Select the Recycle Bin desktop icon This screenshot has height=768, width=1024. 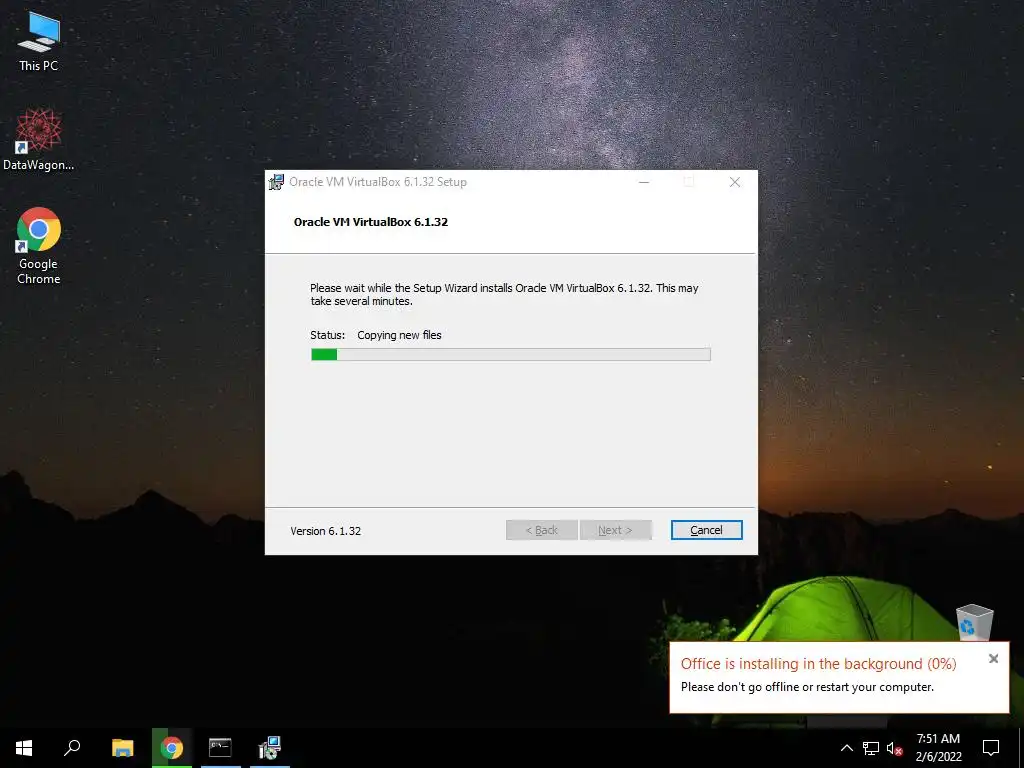[974, 622]
